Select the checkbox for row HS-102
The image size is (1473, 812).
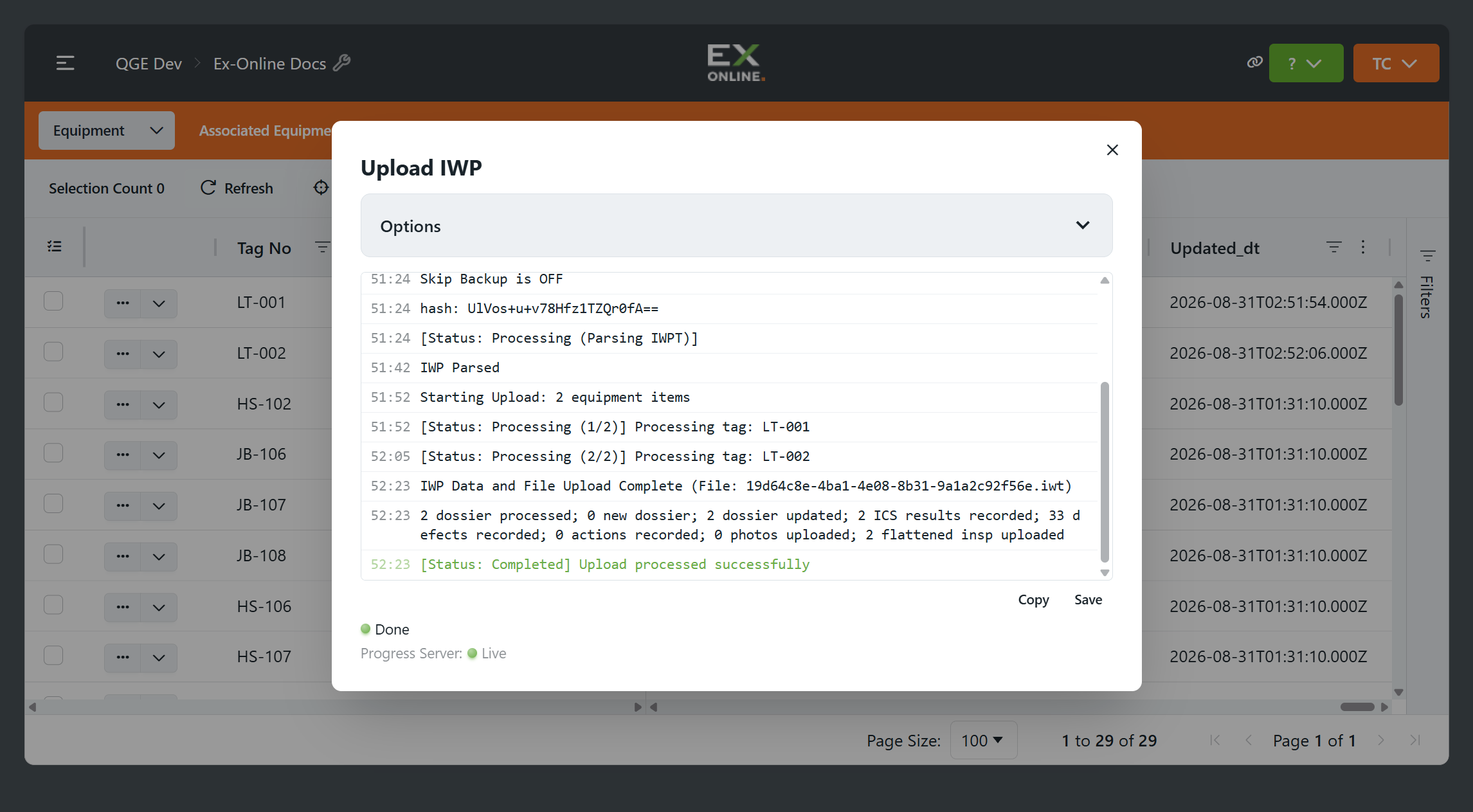click(x=53, y=402)
